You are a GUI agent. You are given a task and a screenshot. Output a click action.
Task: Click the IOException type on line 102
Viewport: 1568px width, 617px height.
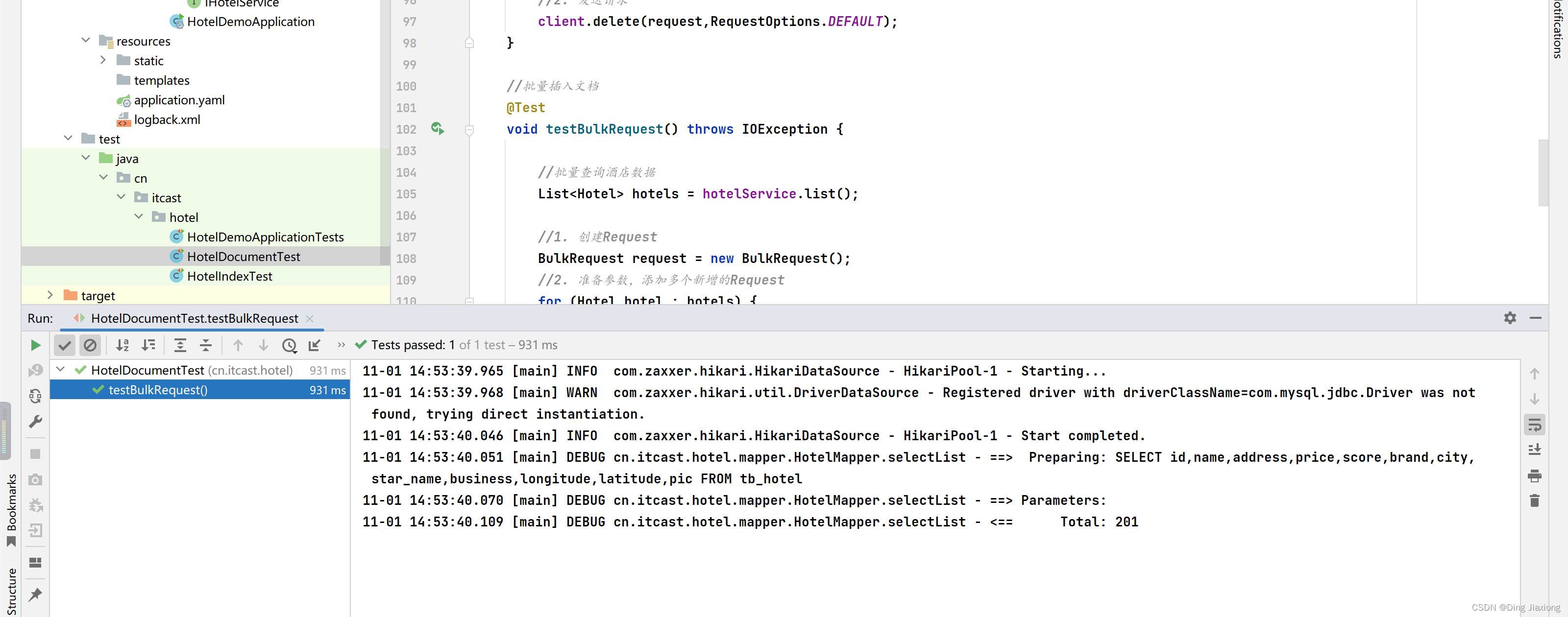pos(784,129)
